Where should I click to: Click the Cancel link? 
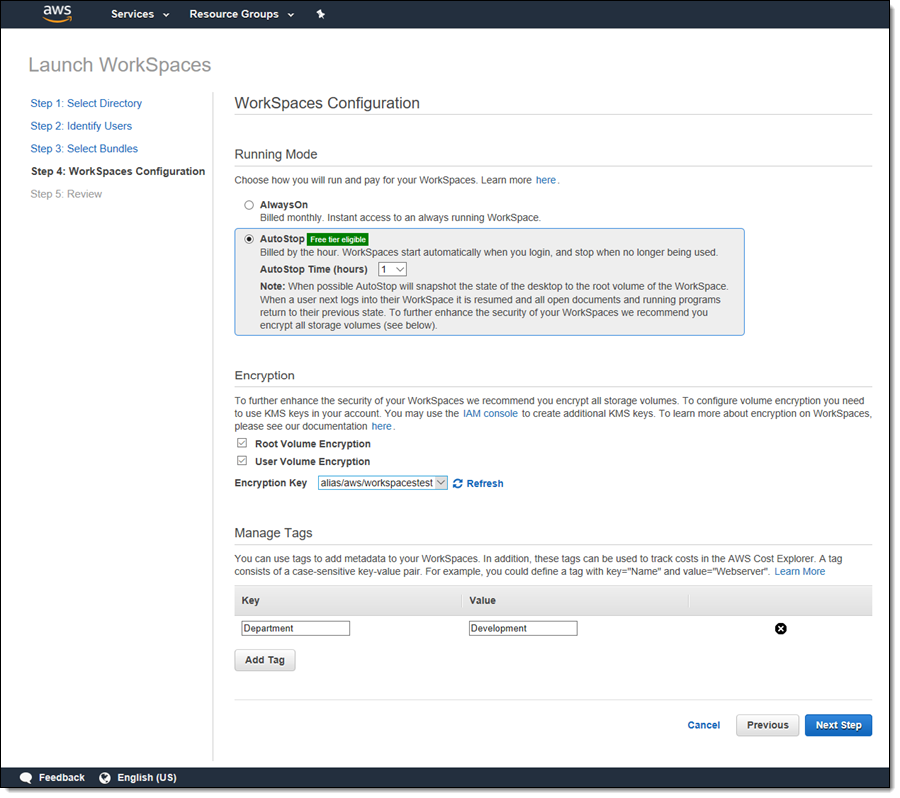pyautogui.click(x=704, y=725)
